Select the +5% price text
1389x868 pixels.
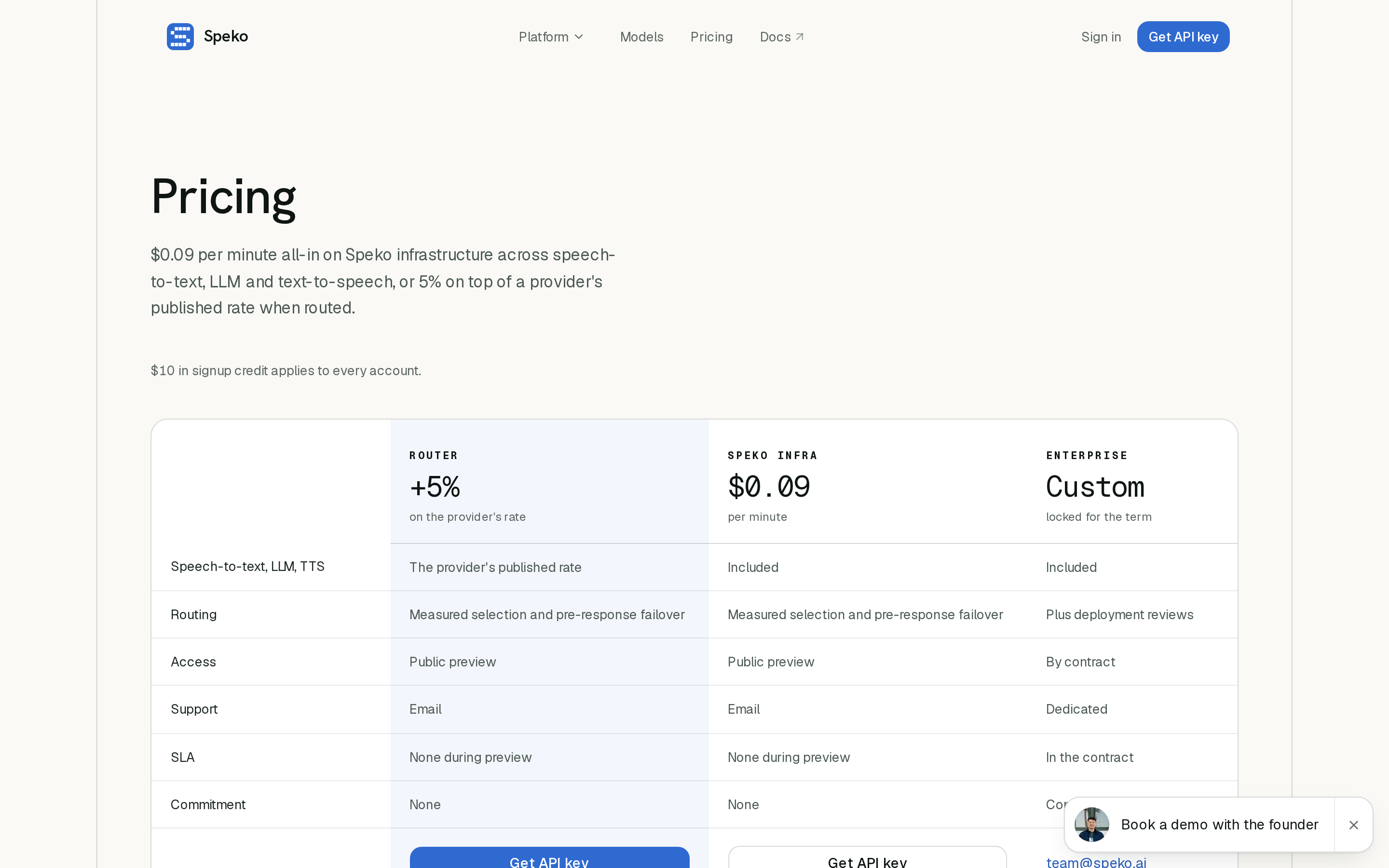435,487
